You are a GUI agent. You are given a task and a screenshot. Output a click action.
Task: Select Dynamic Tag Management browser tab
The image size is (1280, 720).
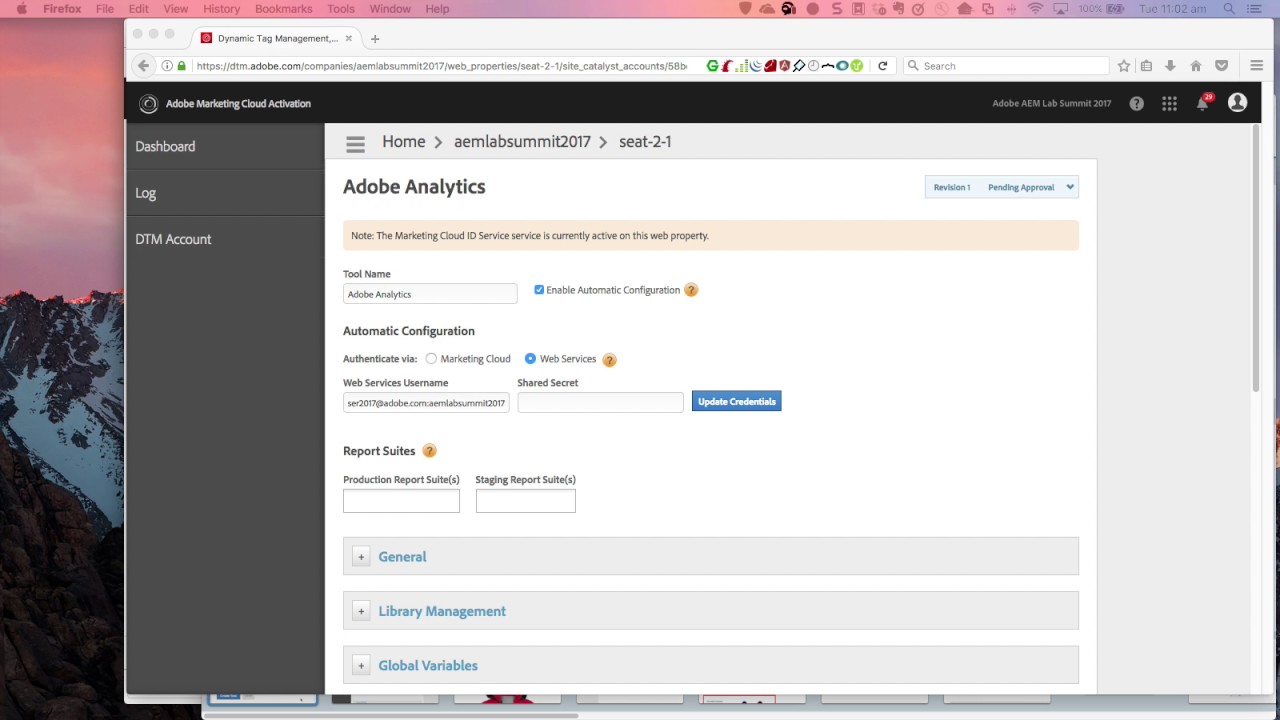coord(277,39)
